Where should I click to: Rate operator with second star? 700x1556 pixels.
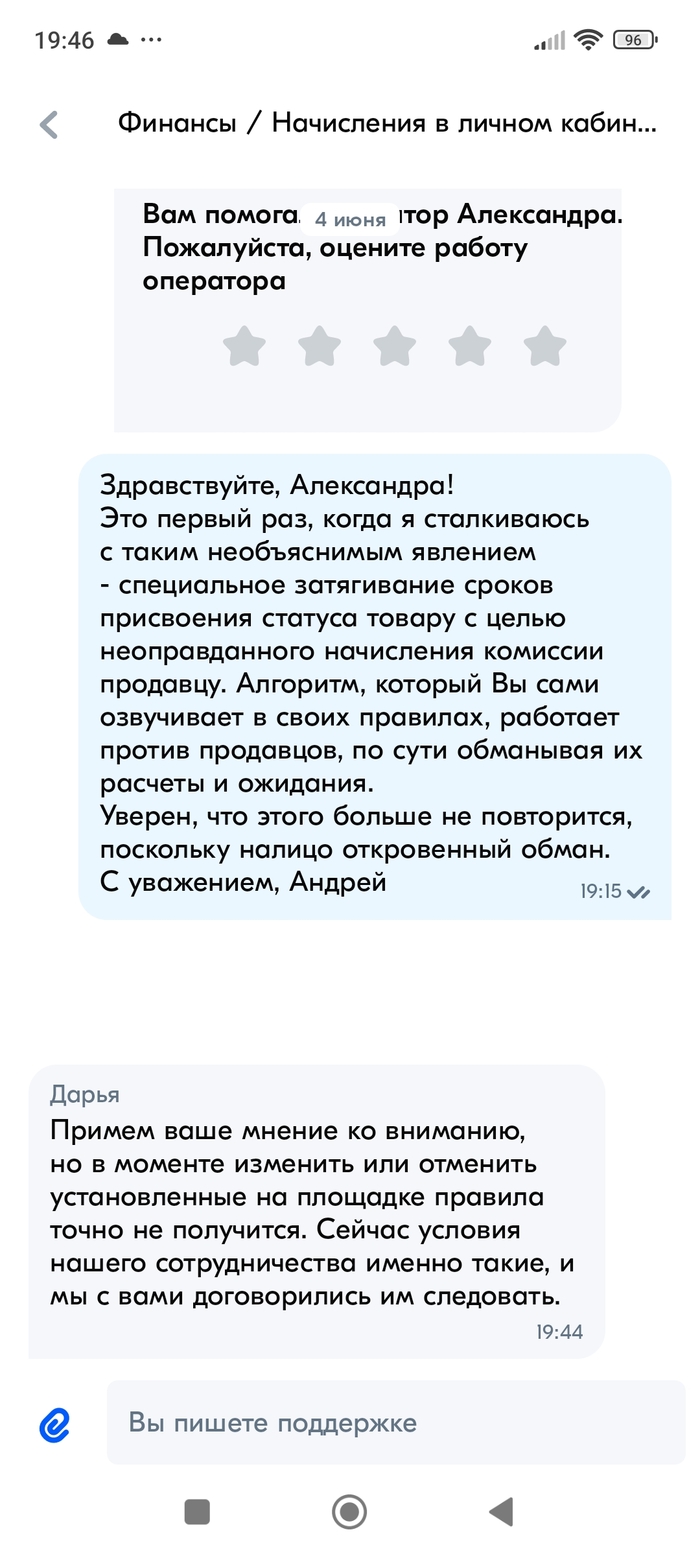tap(320, 347)
